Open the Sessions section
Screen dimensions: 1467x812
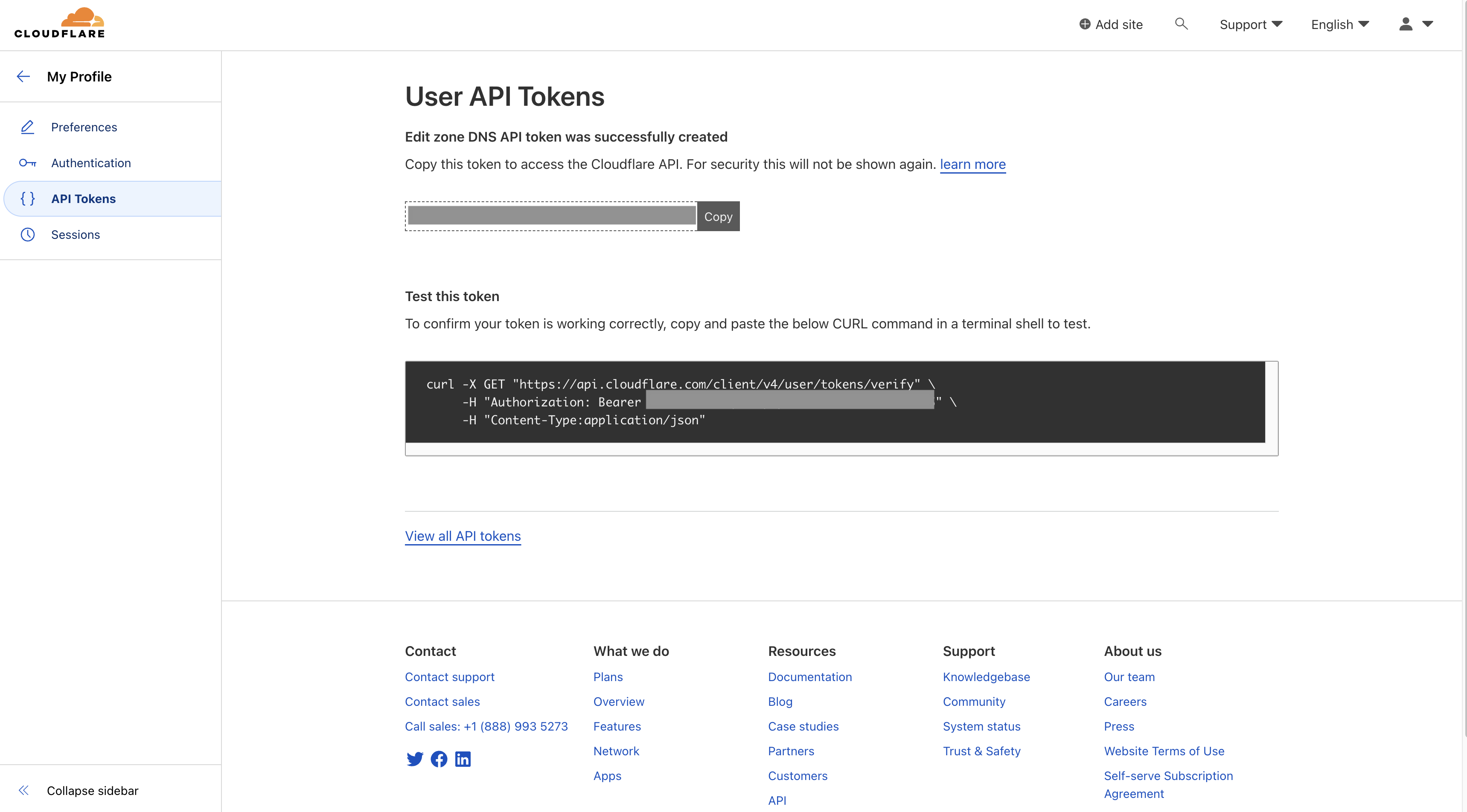pos(75,235)
